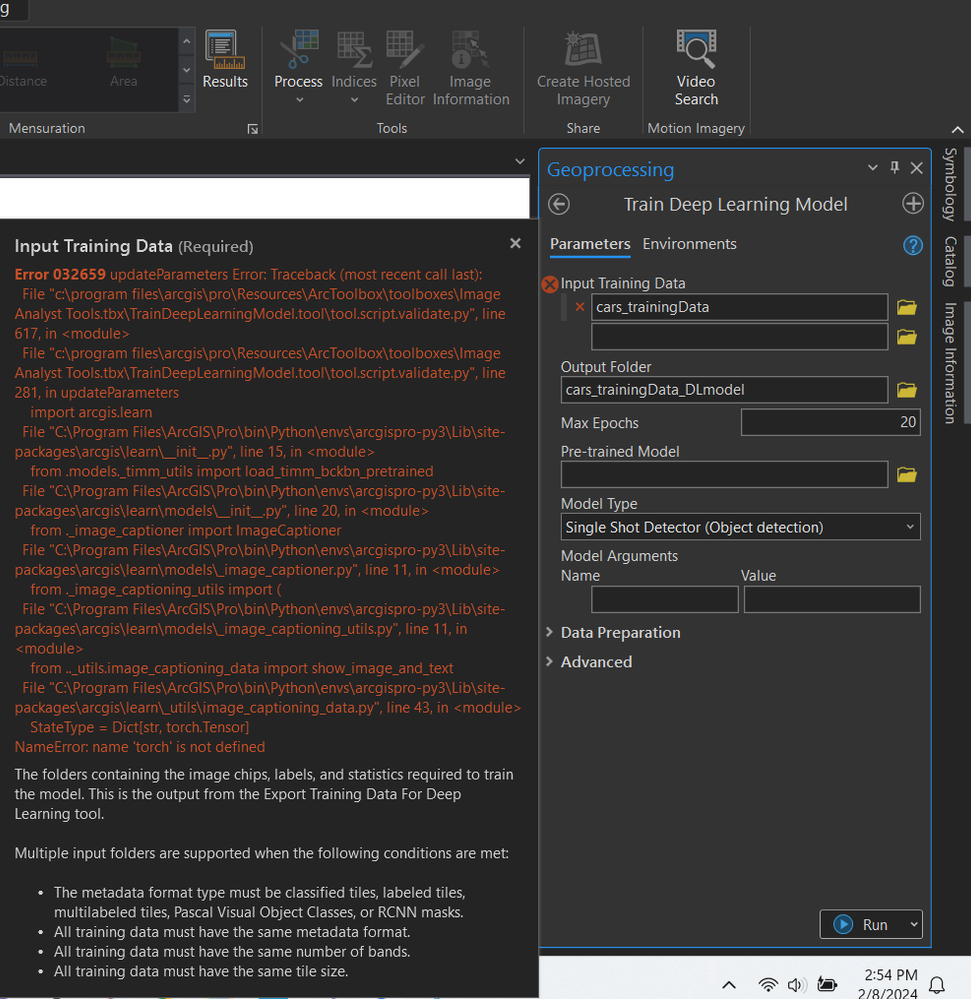Open the Indices tool
The image size is (971, 999).
click(354, 50)
